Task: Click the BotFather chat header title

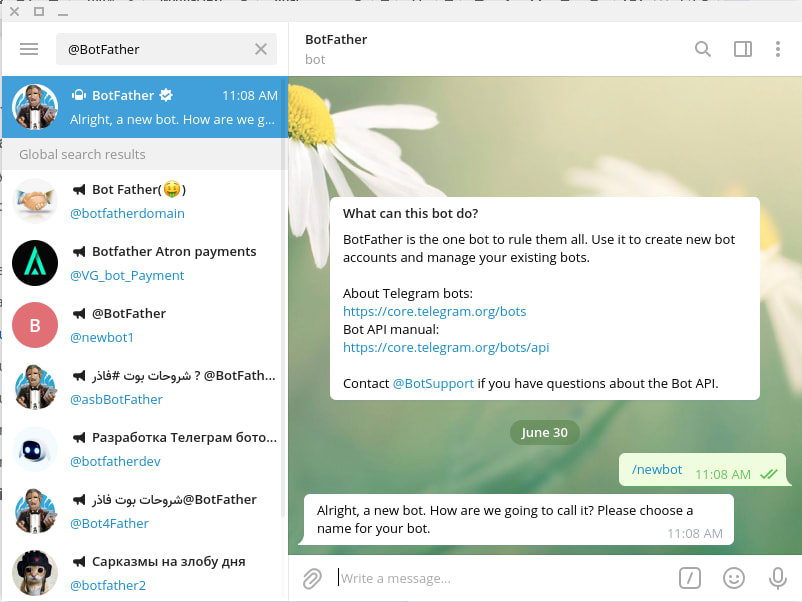Action: point(336,39)
